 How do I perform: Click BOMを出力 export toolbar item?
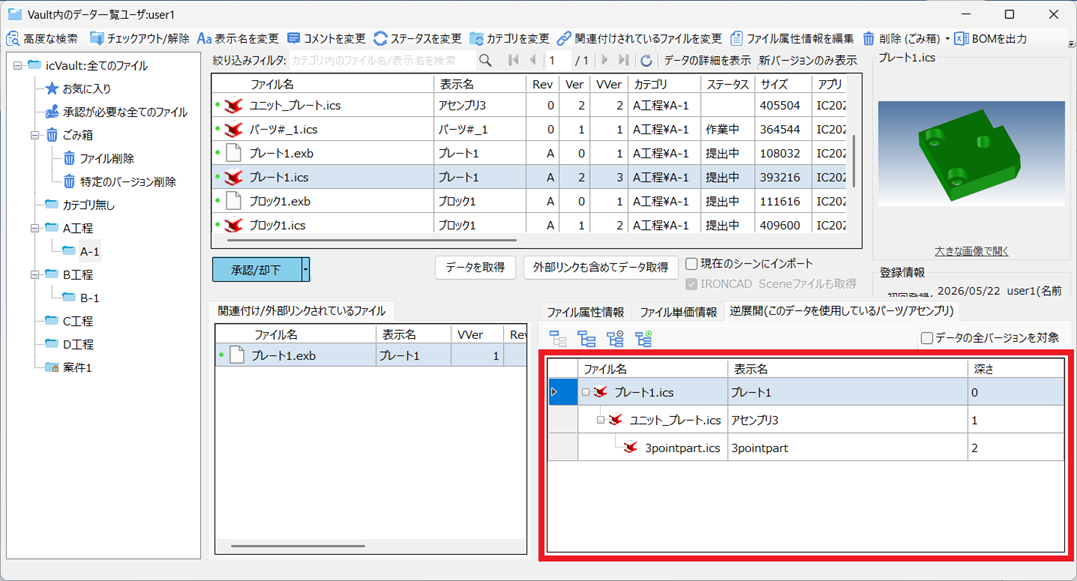click(991, 38)
